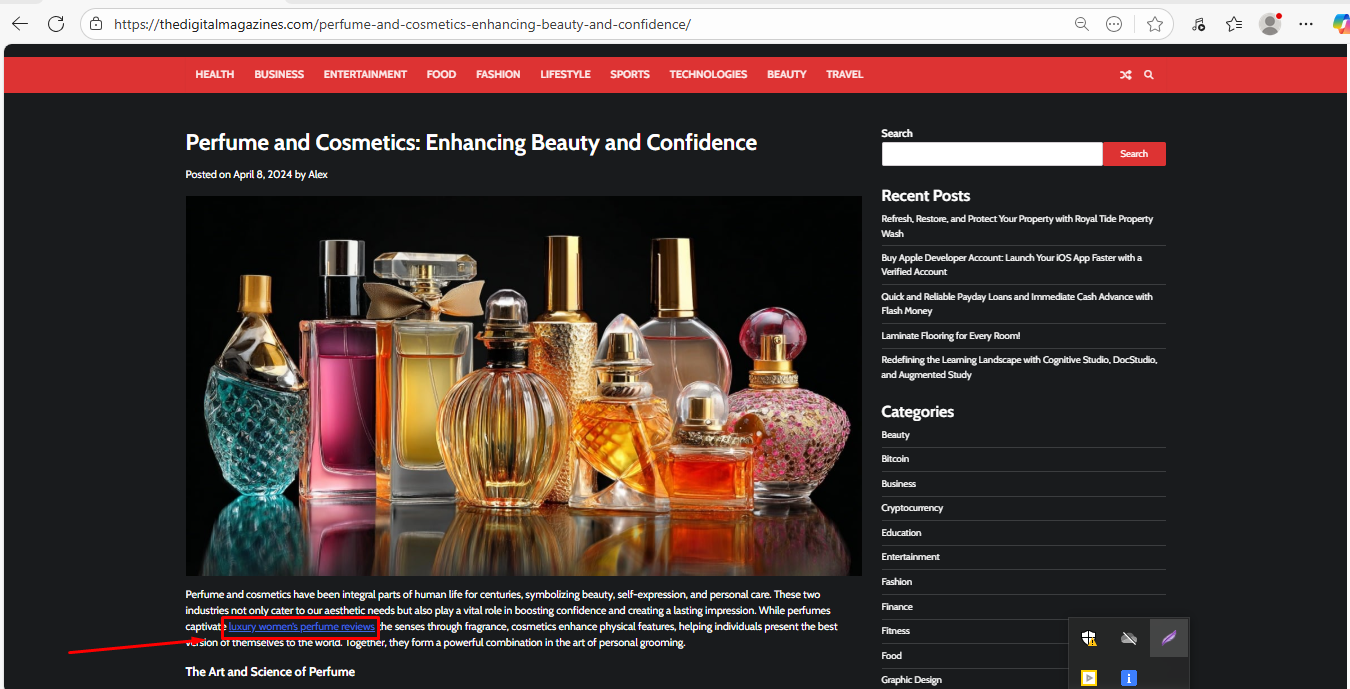Open the browser profile avatar
This screenshot has height=689, width=1350.
[x=1270, y=24]
